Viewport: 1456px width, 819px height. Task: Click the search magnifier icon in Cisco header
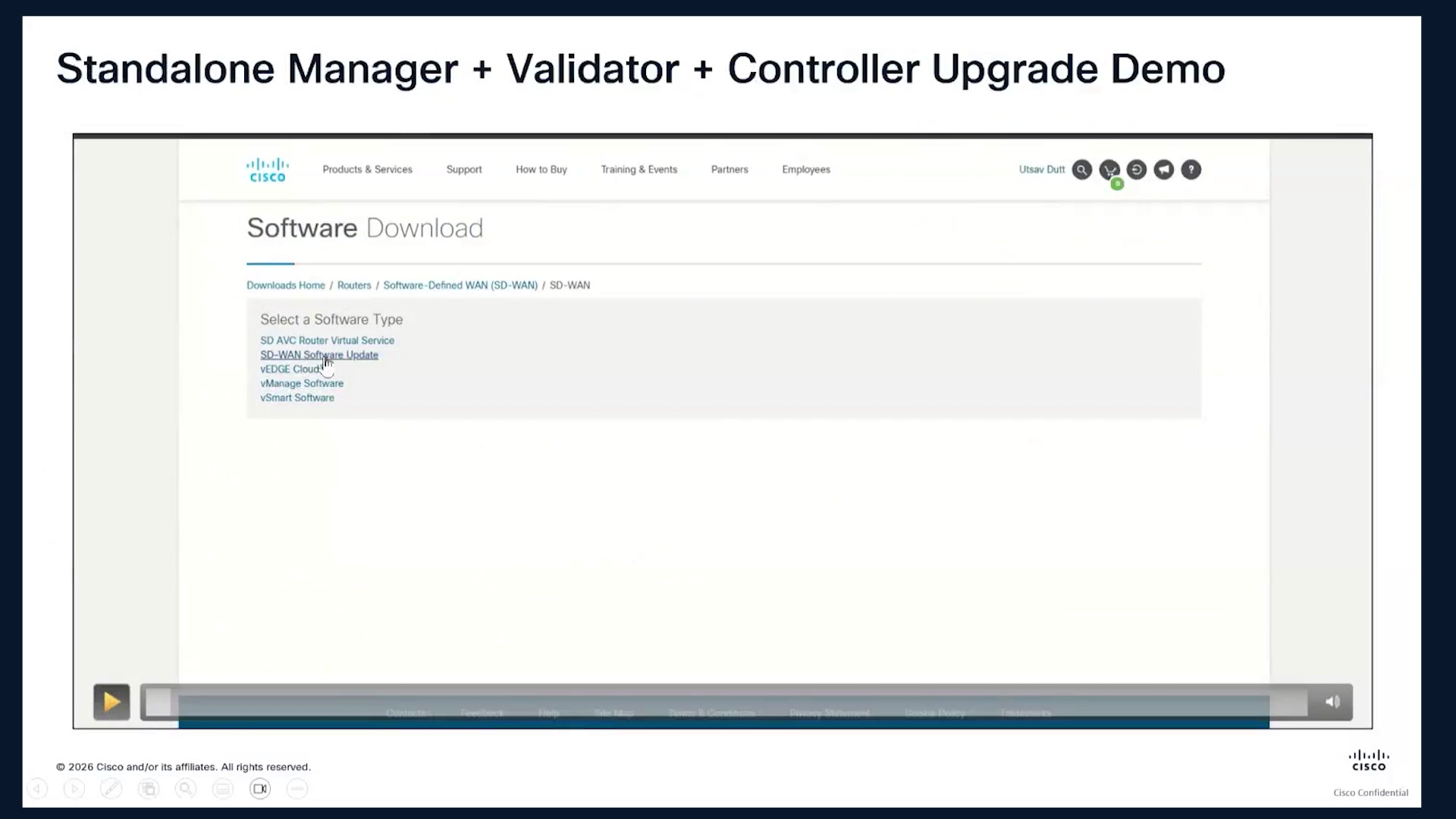[x=1082, y=170]
